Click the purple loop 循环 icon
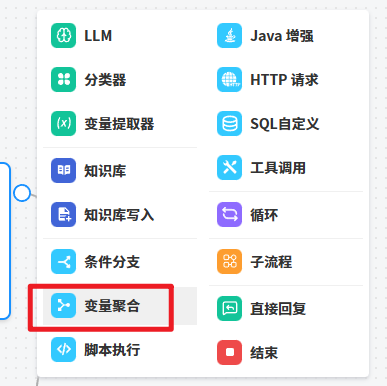The height and width of the screenshot is (386, 387). [229, 214]
